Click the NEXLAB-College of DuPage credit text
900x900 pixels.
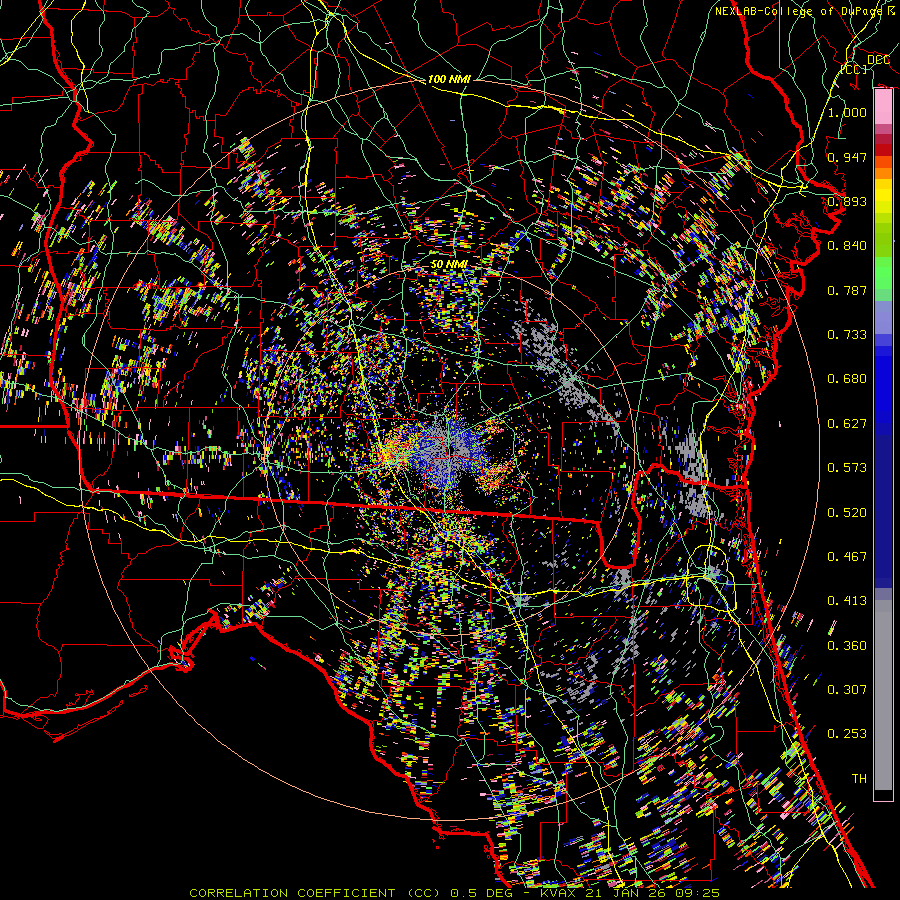pos(800,11)
